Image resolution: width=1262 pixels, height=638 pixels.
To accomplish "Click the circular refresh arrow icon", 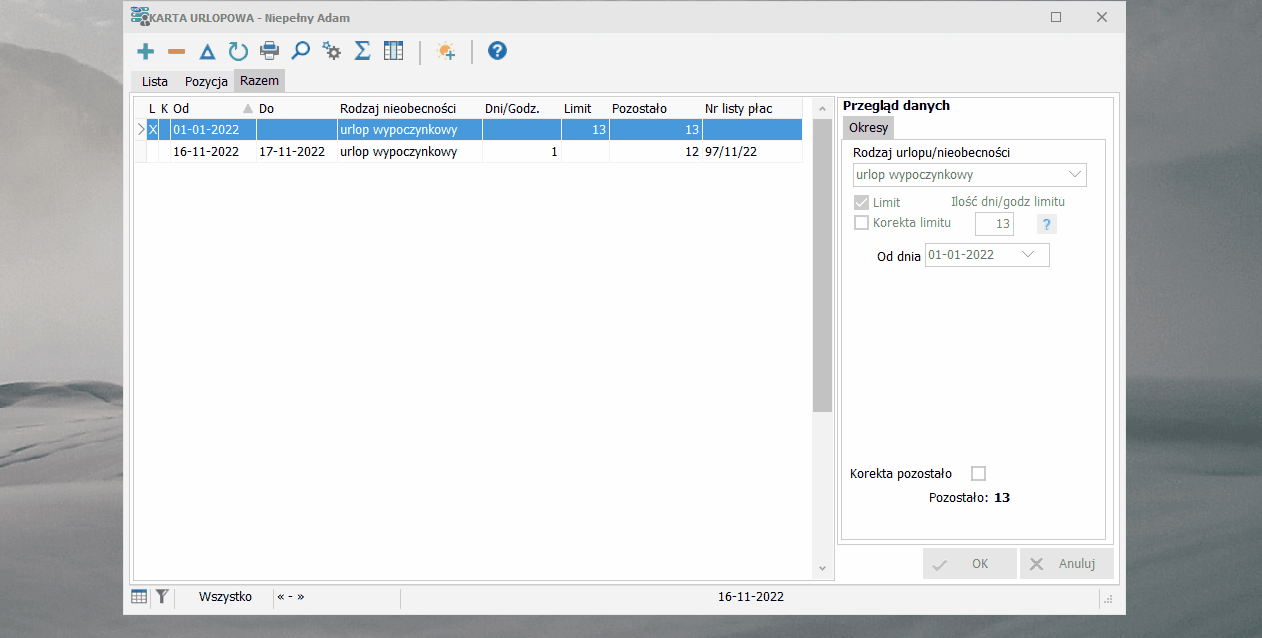I will (x=238, y=51).
